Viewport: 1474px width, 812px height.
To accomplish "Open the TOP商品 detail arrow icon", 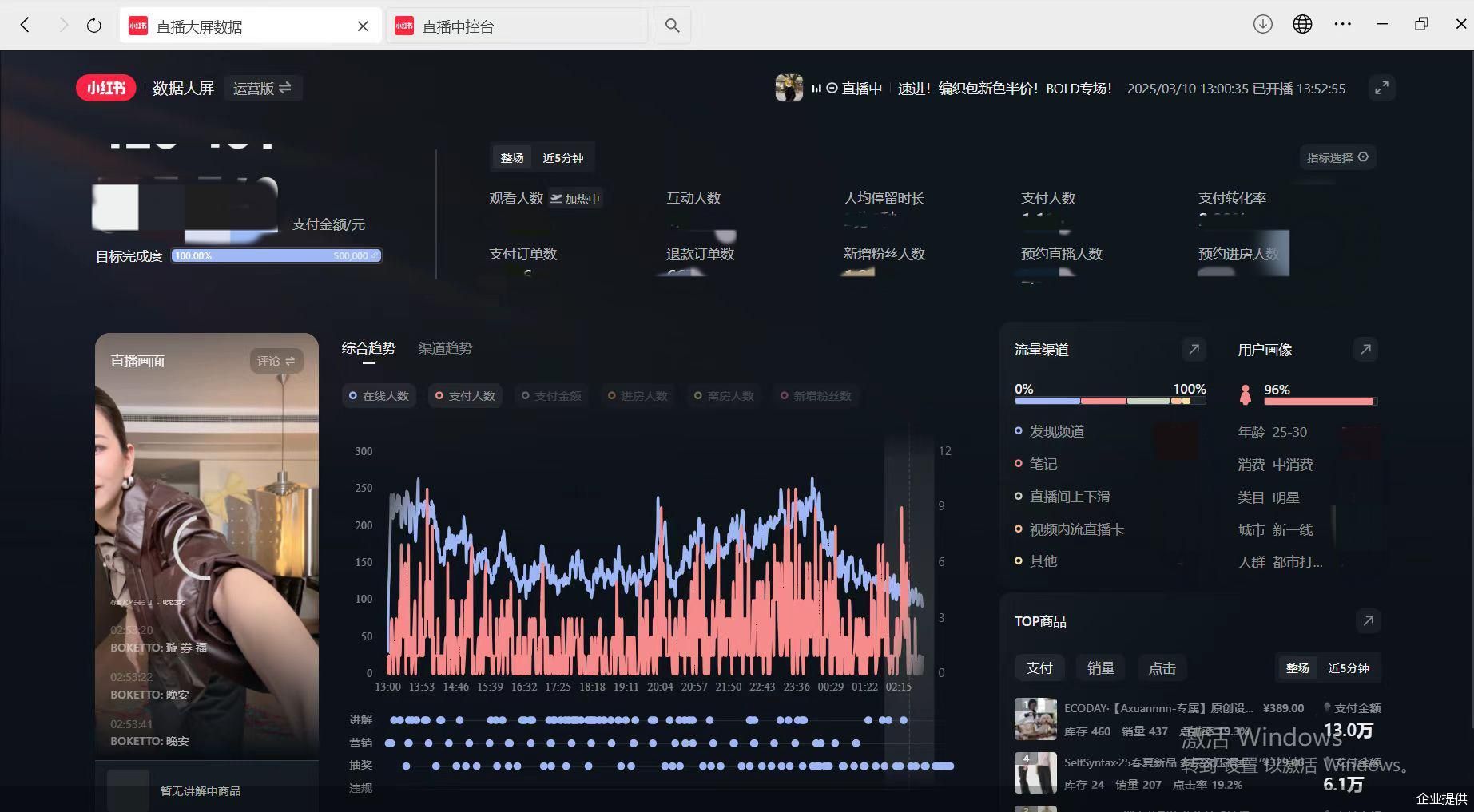I will tap(1368, 620).
